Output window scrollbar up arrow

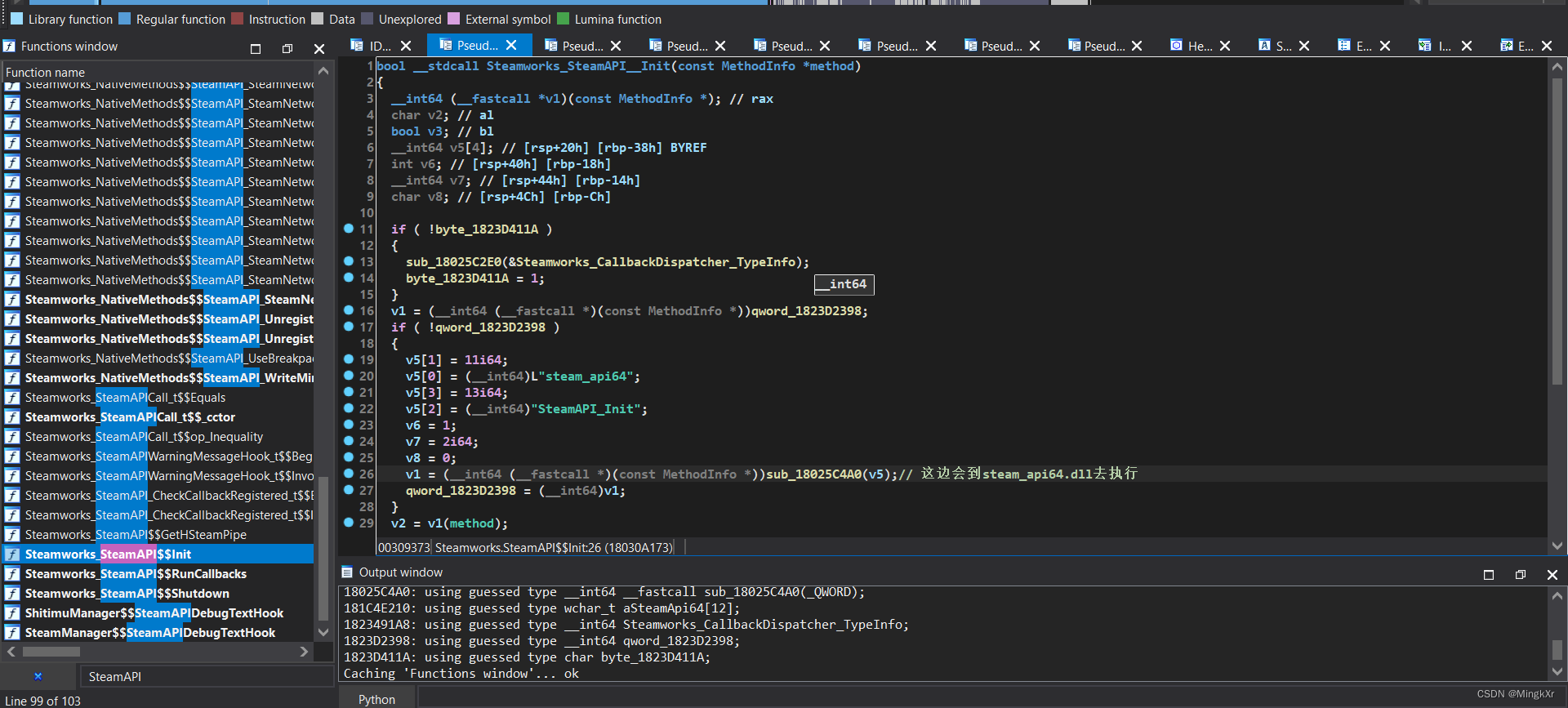(x=1557, y=595)
